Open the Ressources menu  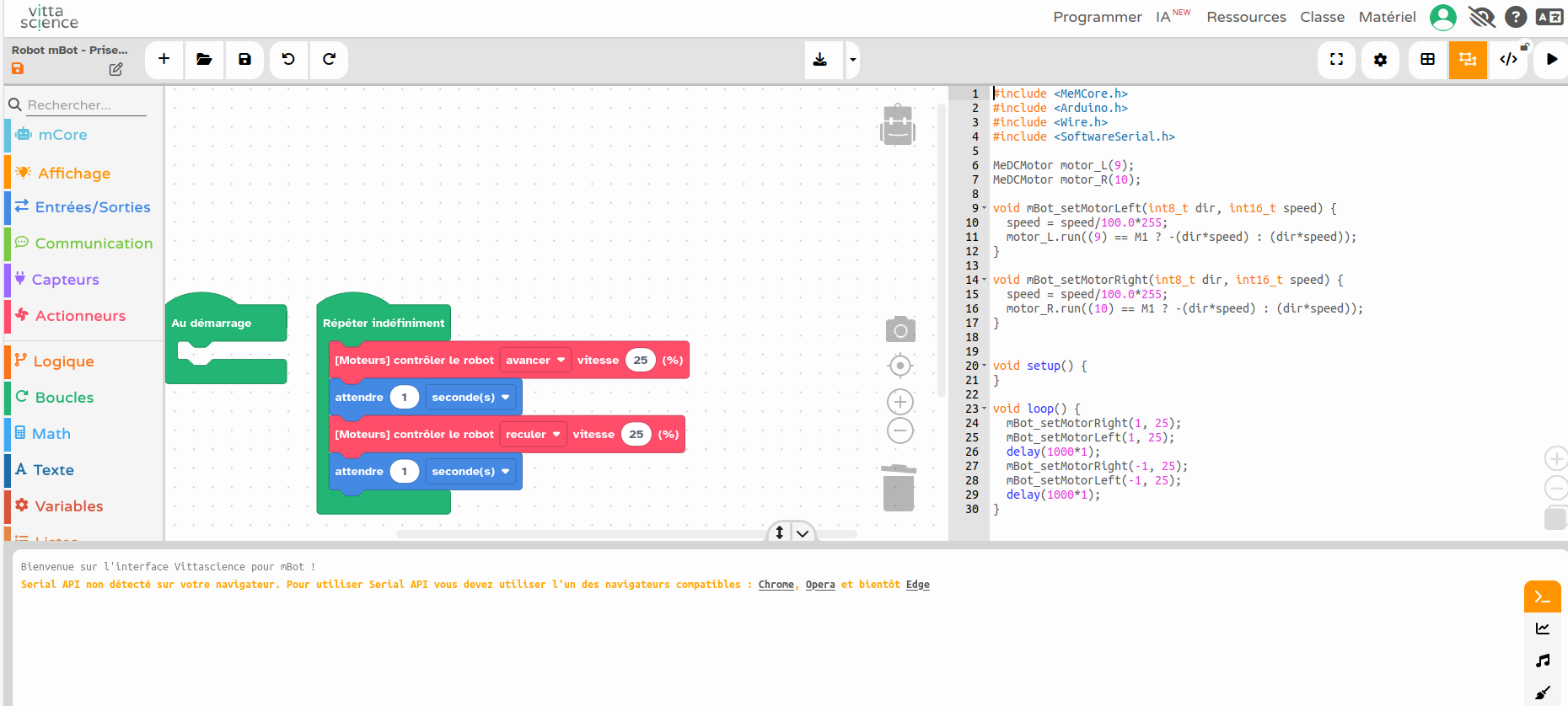(x=1246, y=17)
